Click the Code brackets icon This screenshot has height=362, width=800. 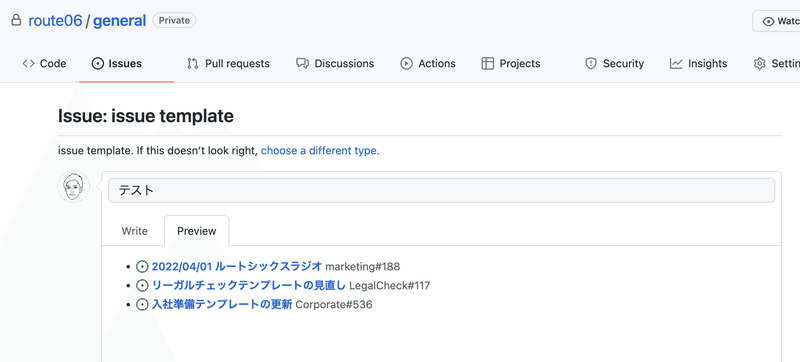pos(29,64)
